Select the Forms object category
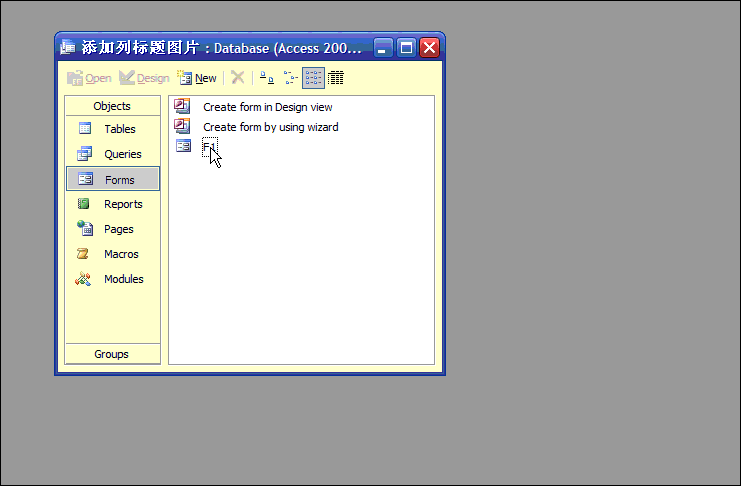This screenshot has height=486, width=741. tap(112, 179)
